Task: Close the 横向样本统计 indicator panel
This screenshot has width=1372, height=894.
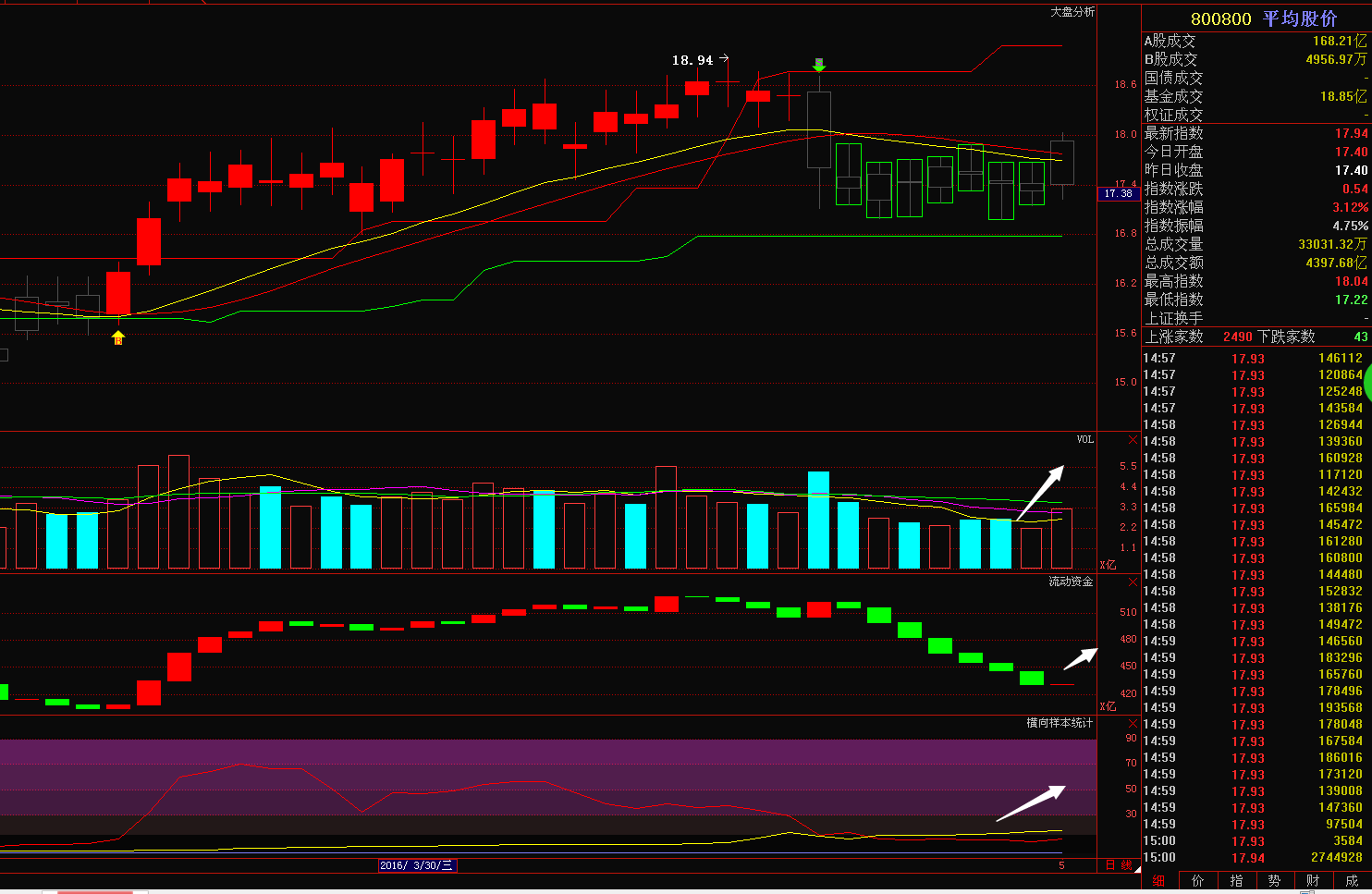Action: pyautogui.click(x=1133, y=723)
